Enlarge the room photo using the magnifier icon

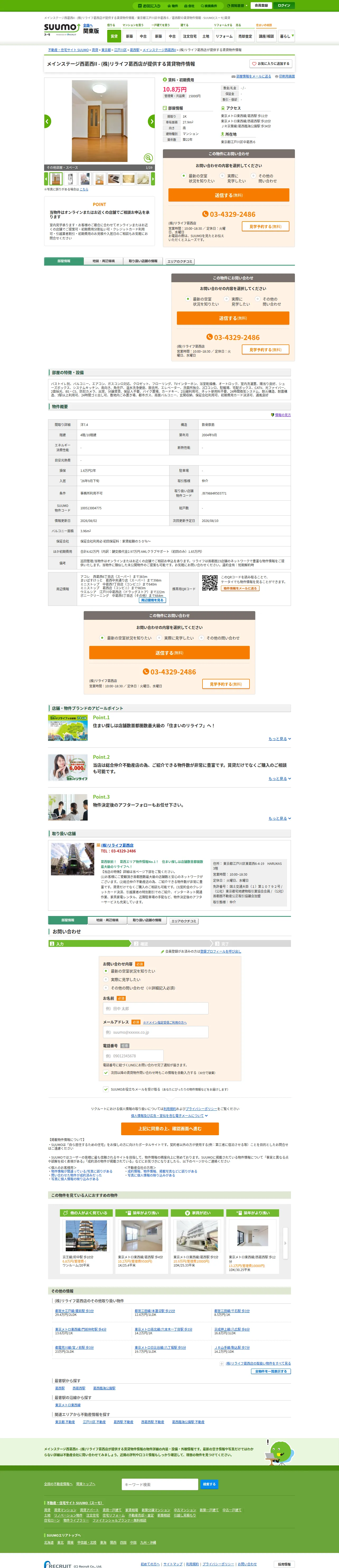tap(148, 158)
